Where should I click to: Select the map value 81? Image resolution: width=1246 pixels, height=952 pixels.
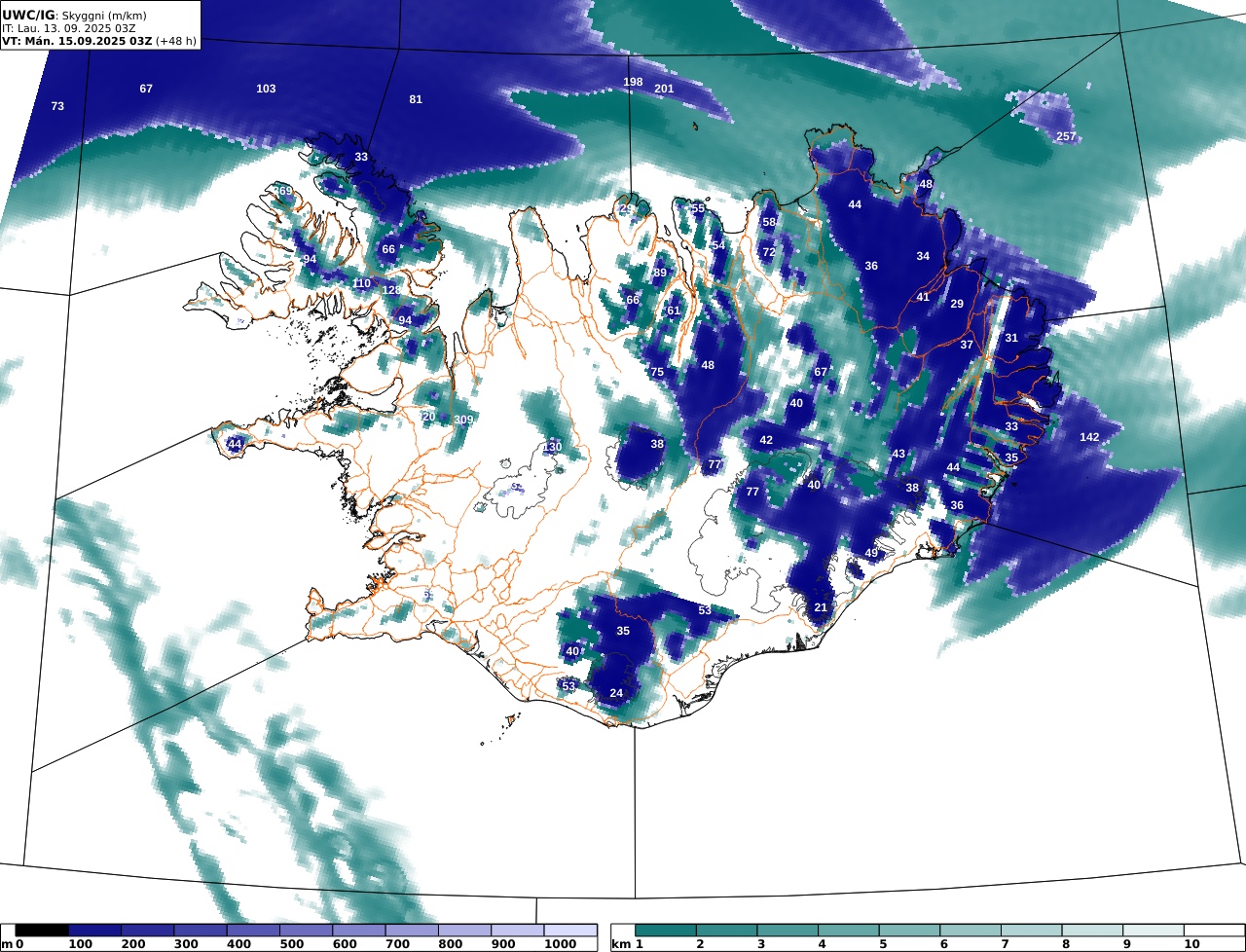[x=416, y=99]
